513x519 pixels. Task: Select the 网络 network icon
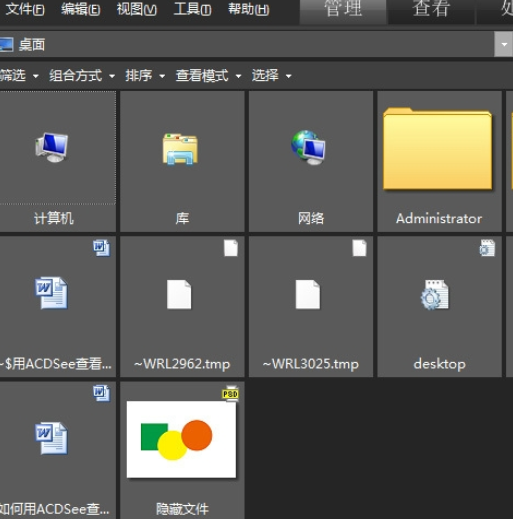coord(308,147)
